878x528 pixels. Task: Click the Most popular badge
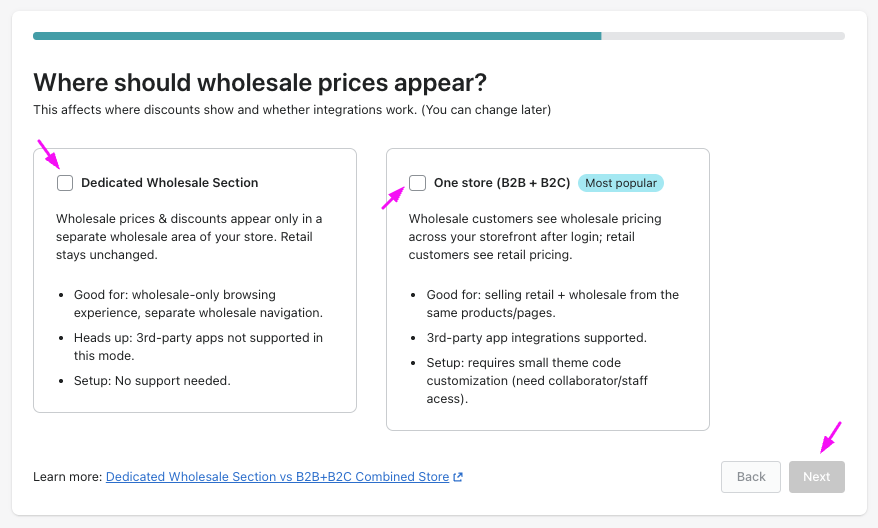pyautogui.click(x=621, y=183)
